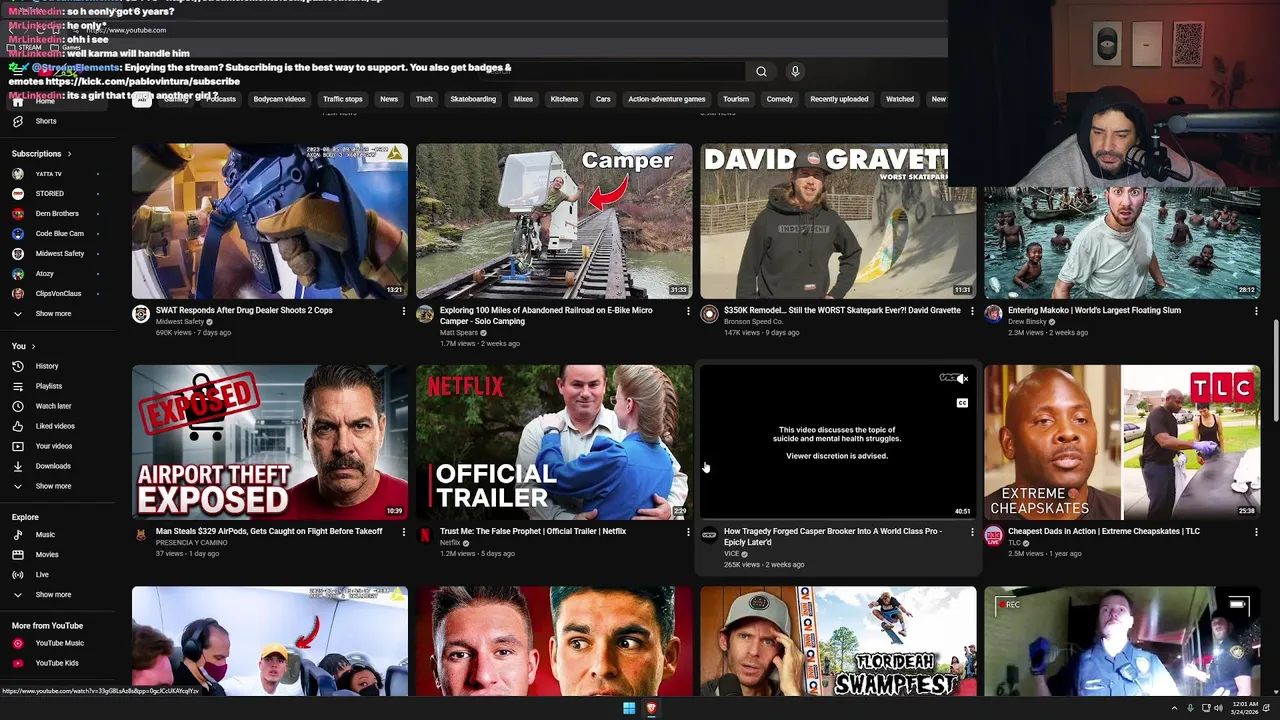Open YouTube Music from sidebar

(58, 643)
